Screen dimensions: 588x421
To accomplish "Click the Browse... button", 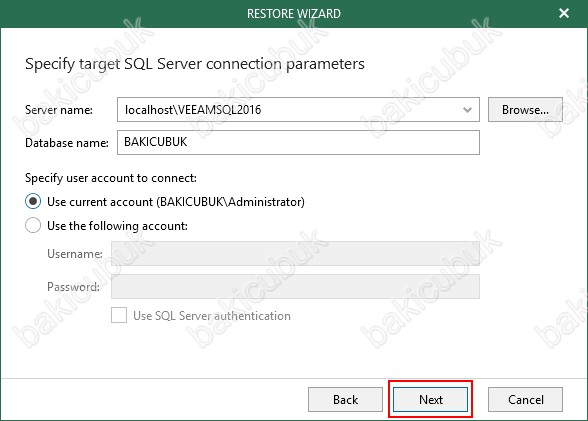I will (x=525, y=109).
